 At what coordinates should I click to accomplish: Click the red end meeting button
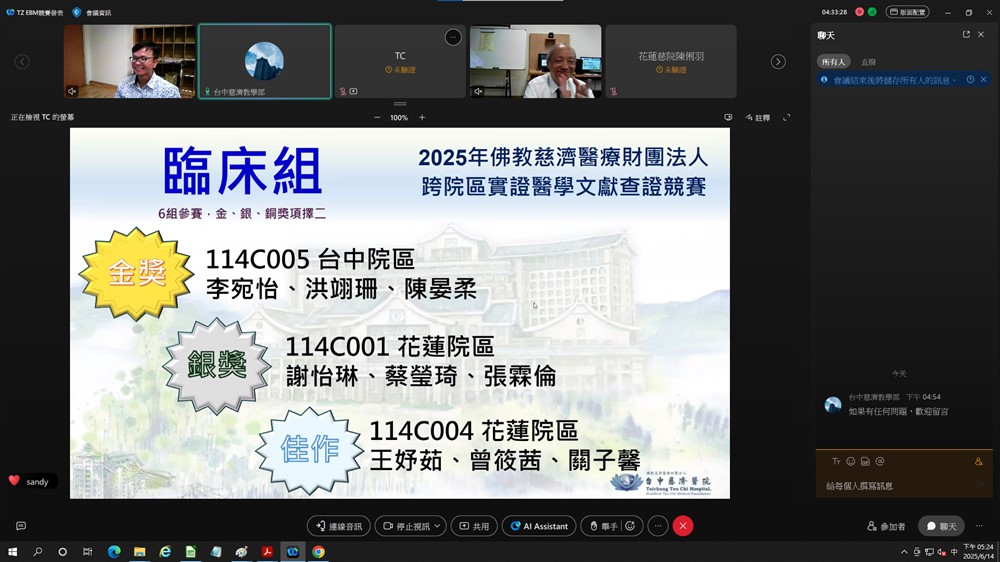pyautogui.click(x=683, y=526)
